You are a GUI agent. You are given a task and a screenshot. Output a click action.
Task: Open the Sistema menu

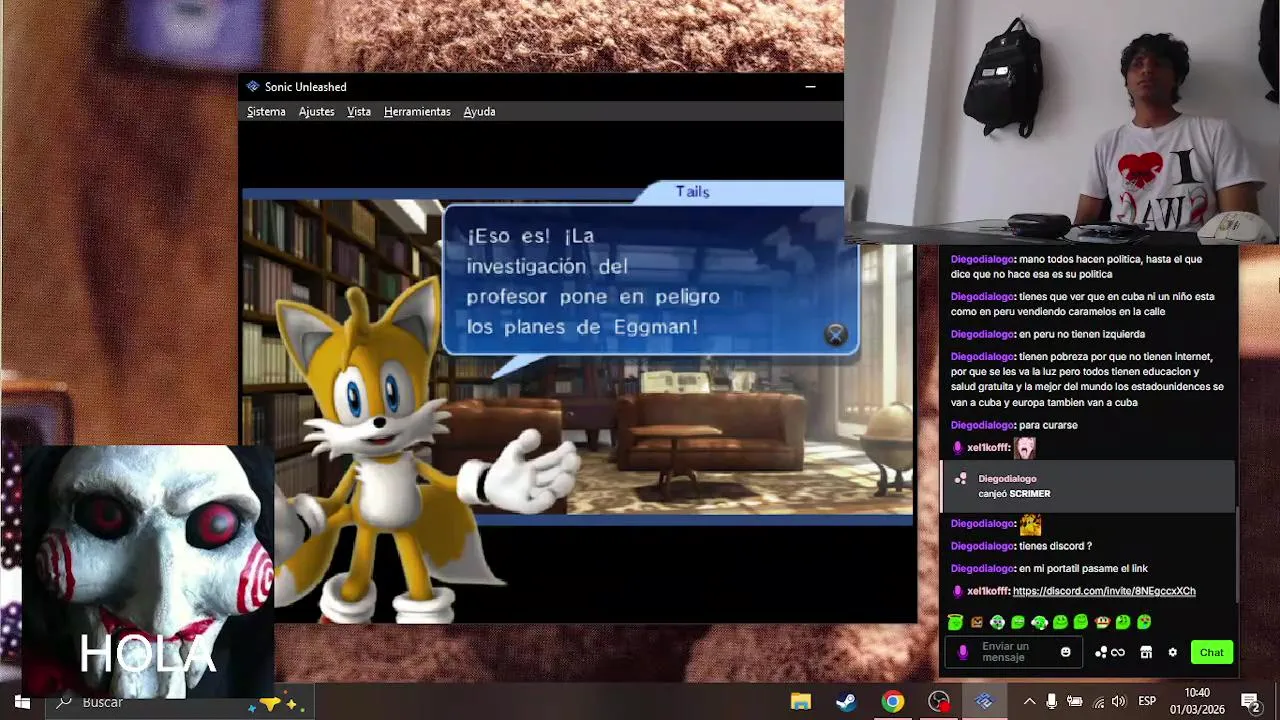[266, 112]
